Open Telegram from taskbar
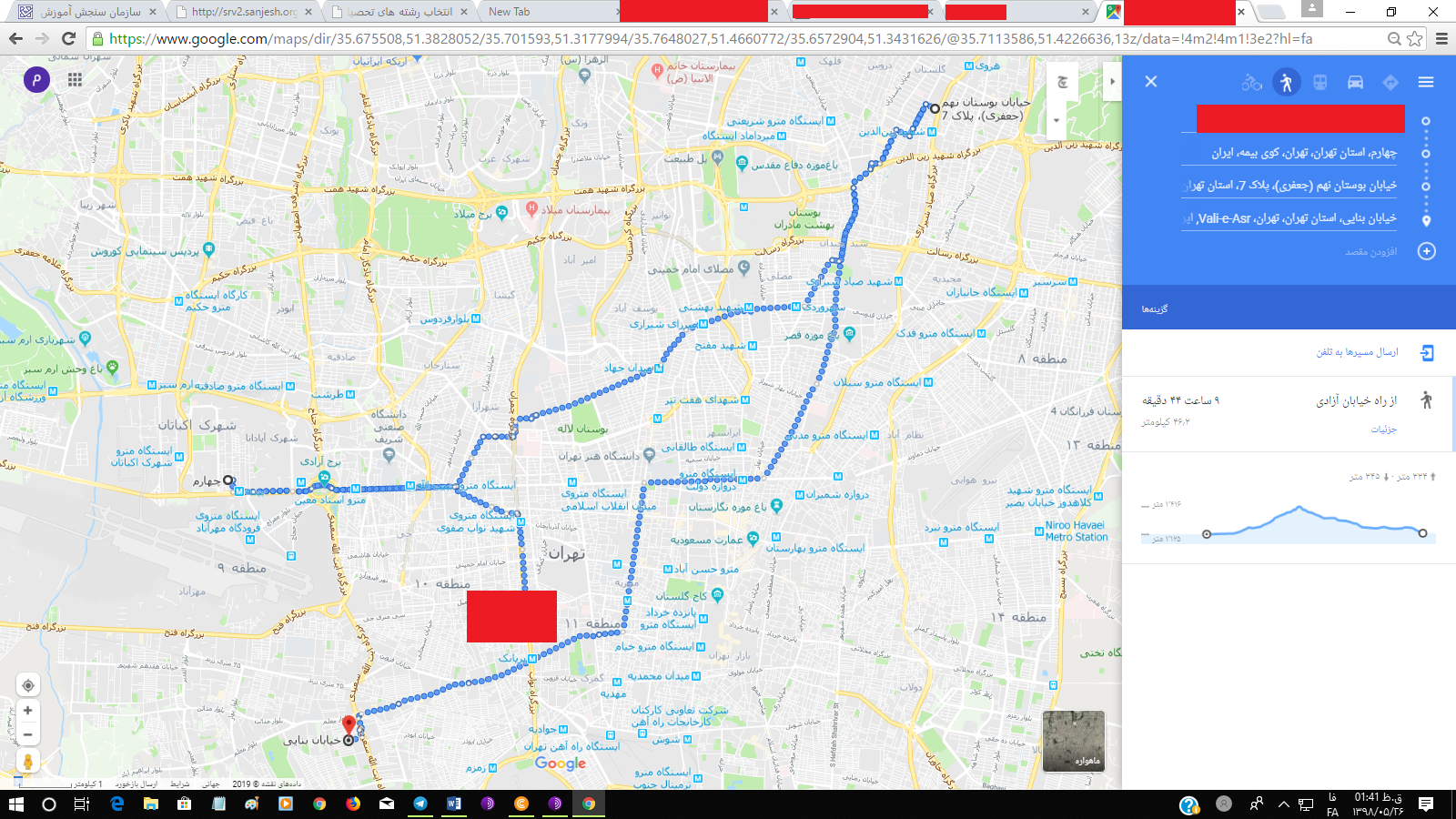This screenshot has height=819, width=1456. click(x=420, y=804)
